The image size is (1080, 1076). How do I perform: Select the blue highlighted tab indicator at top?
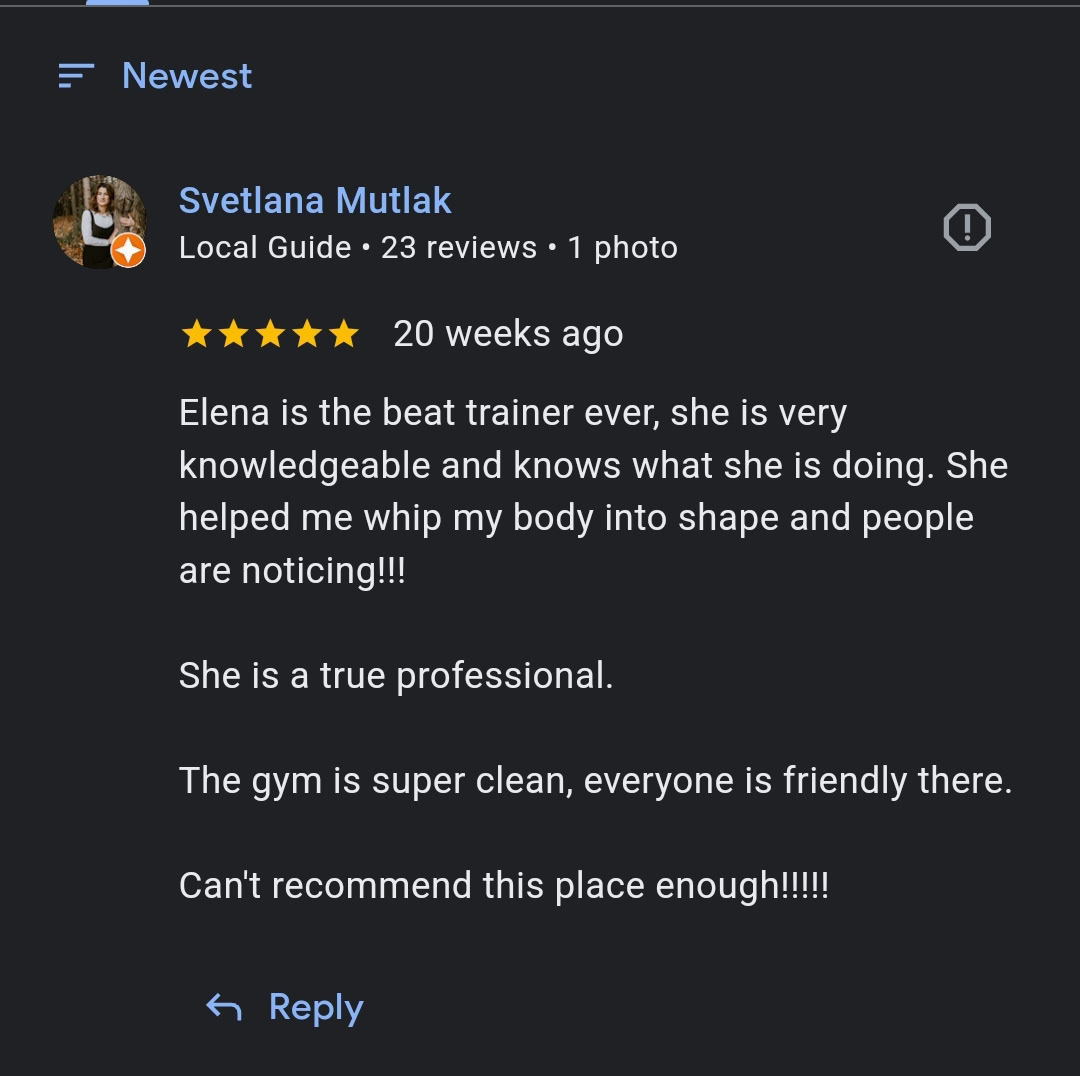(117, 3)
